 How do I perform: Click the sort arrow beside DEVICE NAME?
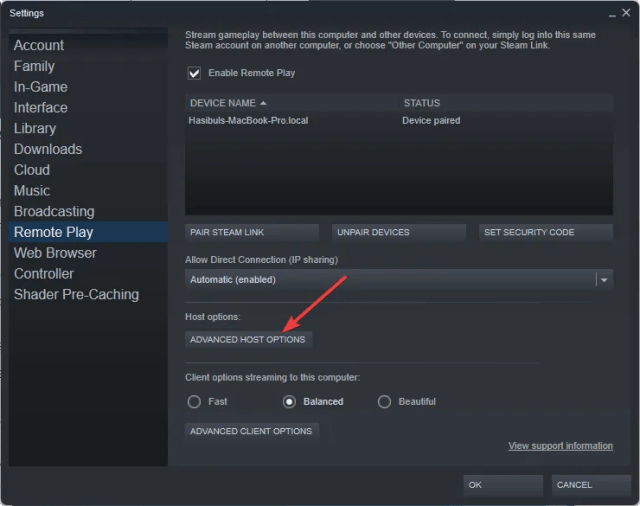263,103
